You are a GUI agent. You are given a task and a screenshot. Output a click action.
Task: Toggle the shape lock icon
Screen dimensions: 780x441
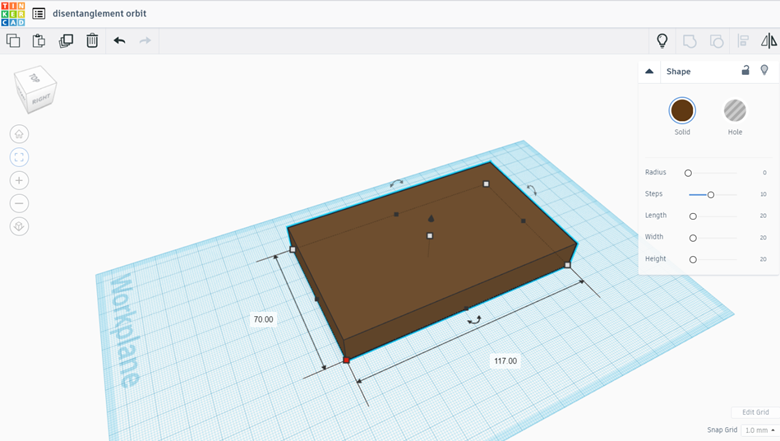tap(745, 70)
